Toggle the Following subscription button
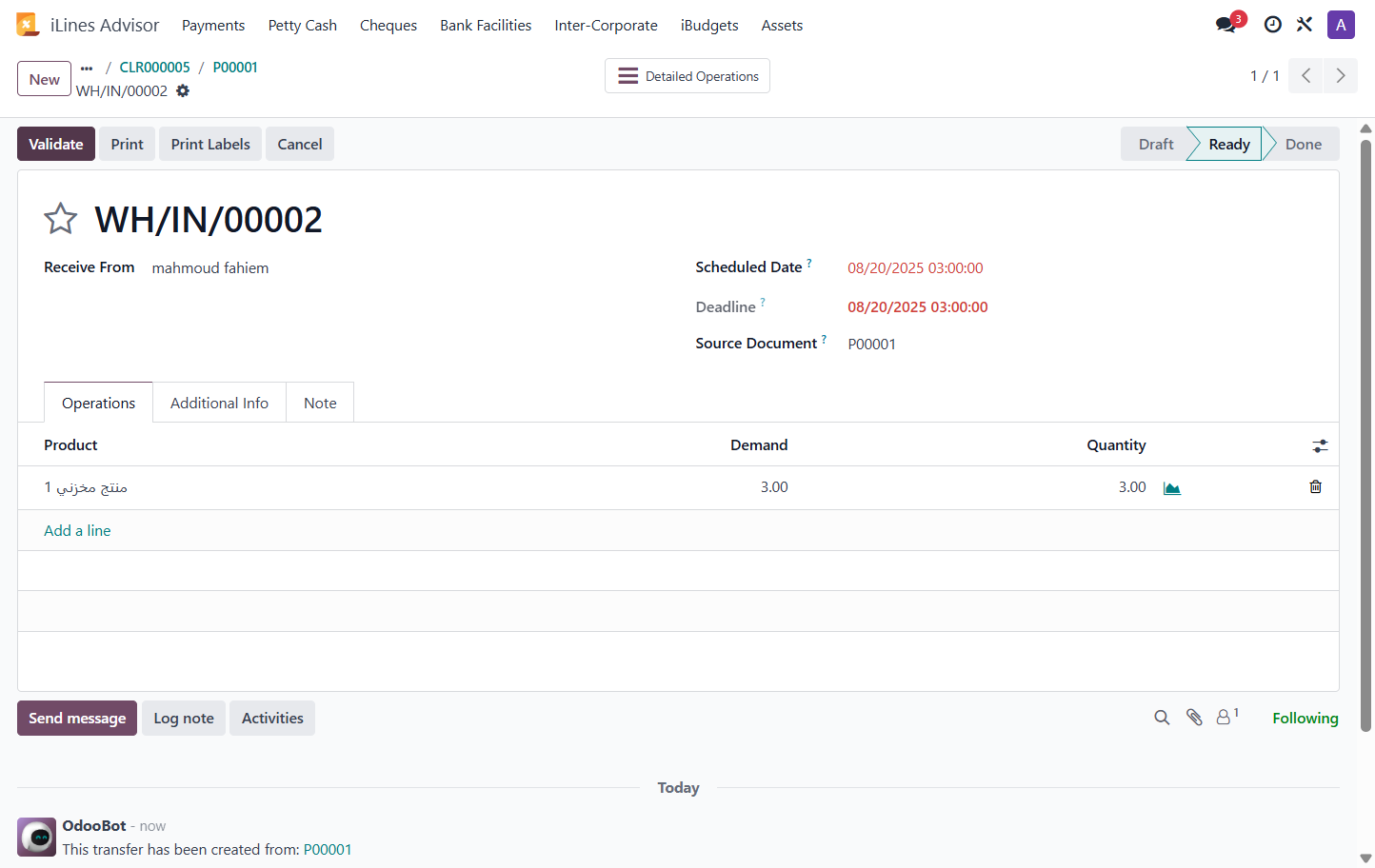 (x=1305, y=718)
